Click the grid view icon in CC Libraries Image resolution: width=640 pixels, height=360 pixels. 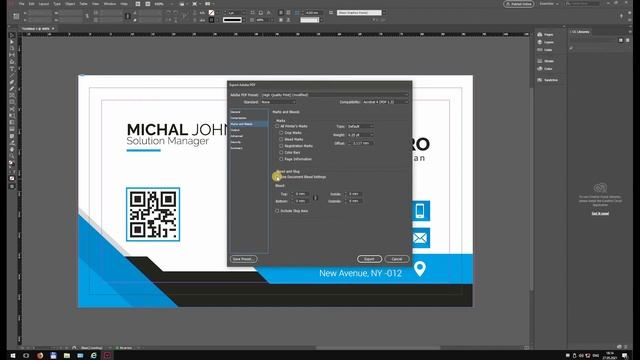point(621,40)
